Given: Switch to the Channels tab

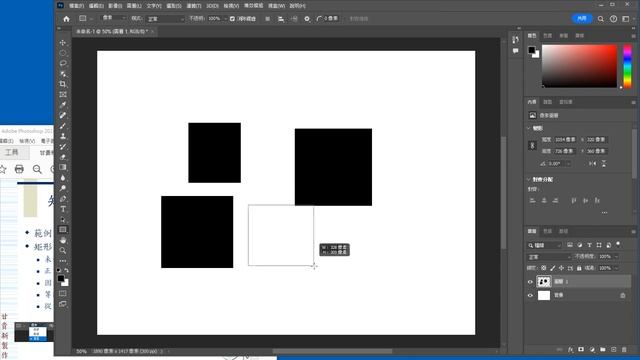Looking at the screenshot, I should click(547, 231).
